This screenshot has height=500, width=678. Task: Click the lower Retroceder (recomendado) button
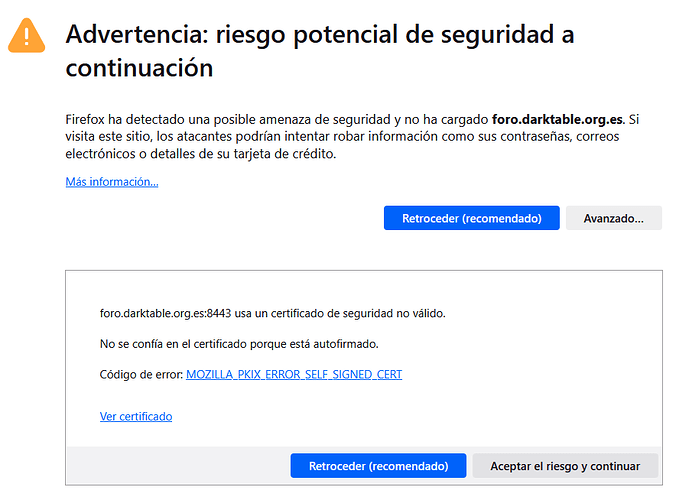tap(378, 466)
